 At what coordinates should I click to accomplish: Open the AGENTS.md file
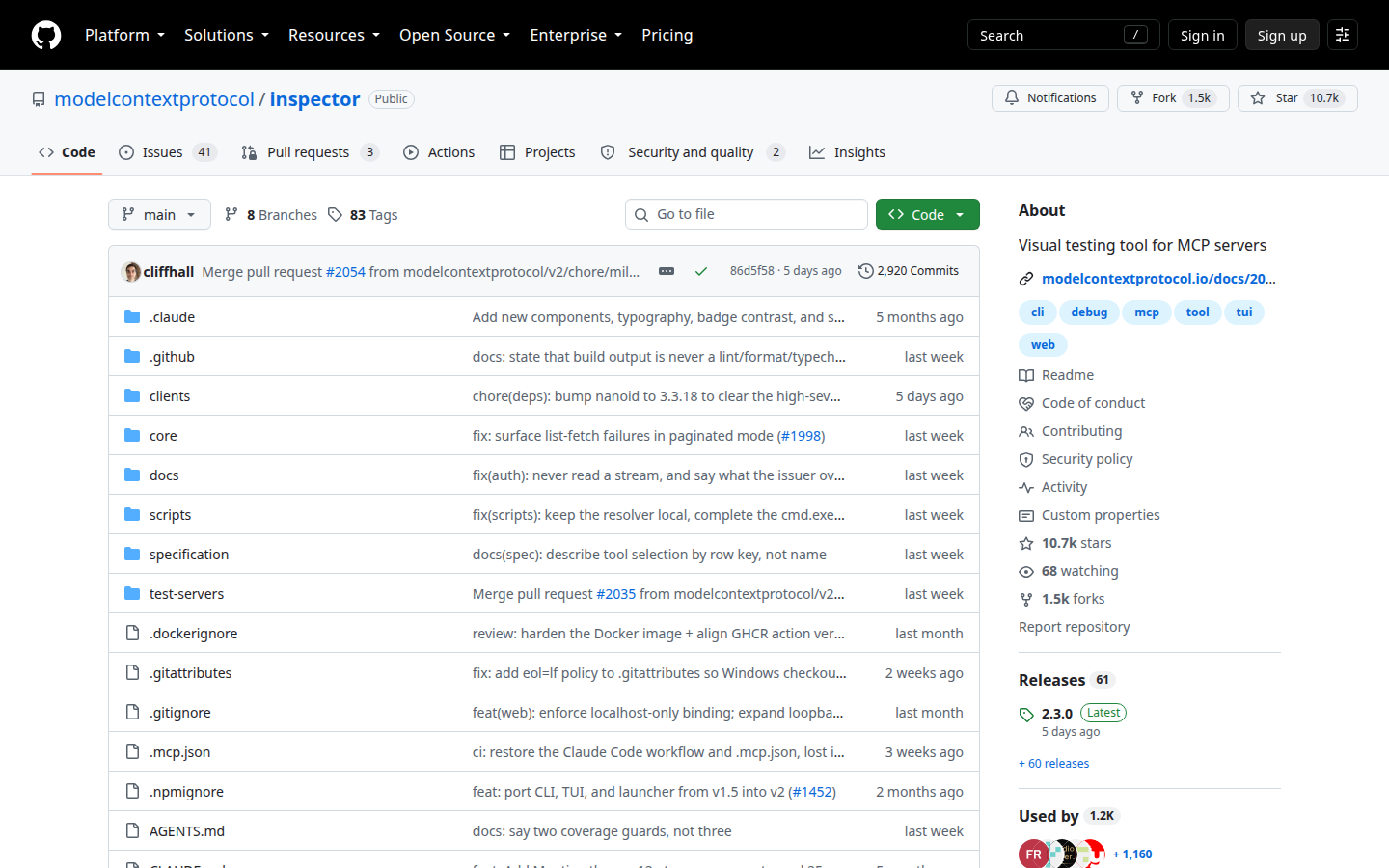187,831
